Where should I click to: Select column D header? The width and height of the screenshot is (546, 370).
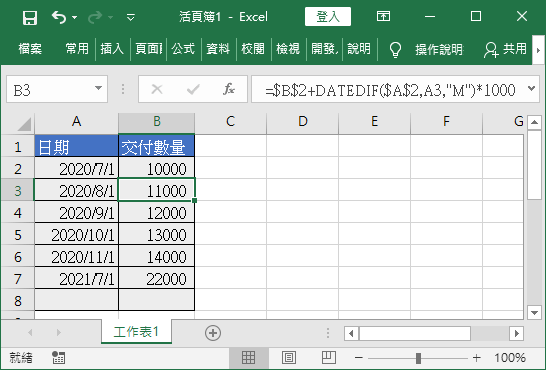(x=303, y=121)
